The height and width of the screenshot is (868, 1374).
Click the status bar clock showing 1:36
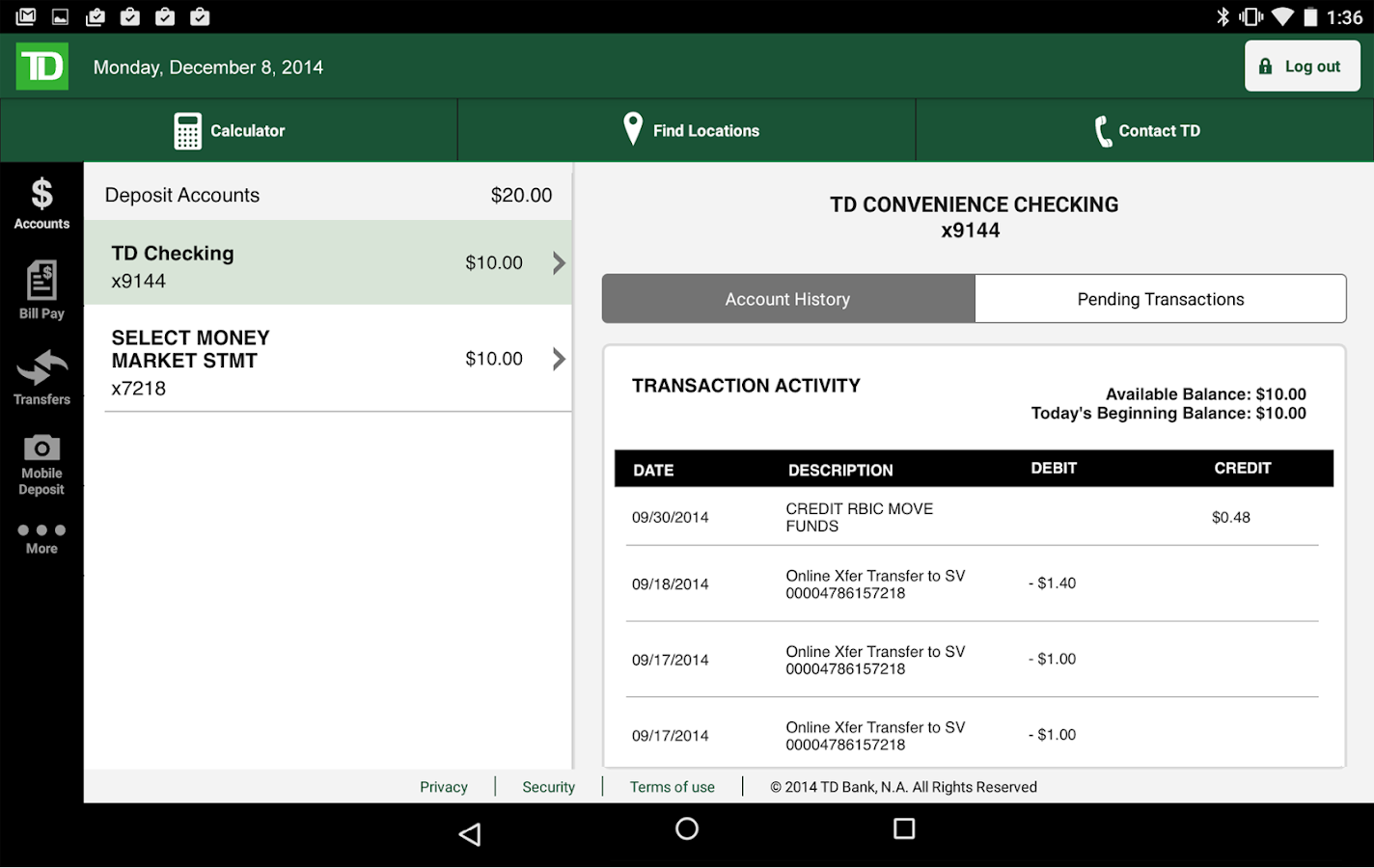[x=1345, y=17]
